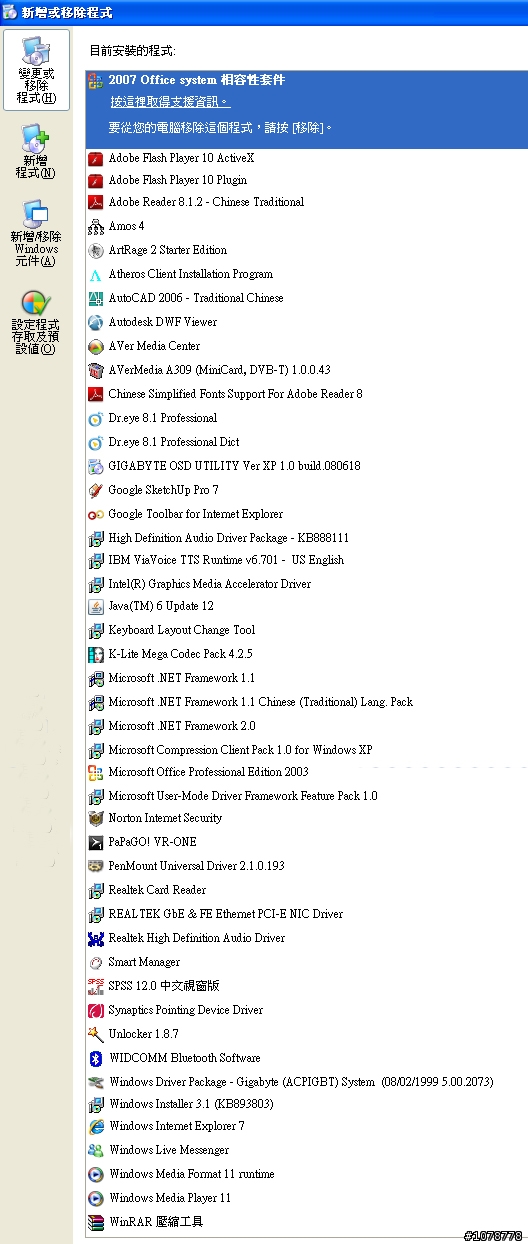Click the K-Lite Mega Codec Pack icon
The image size is (528, 1244).
(96, 654)
